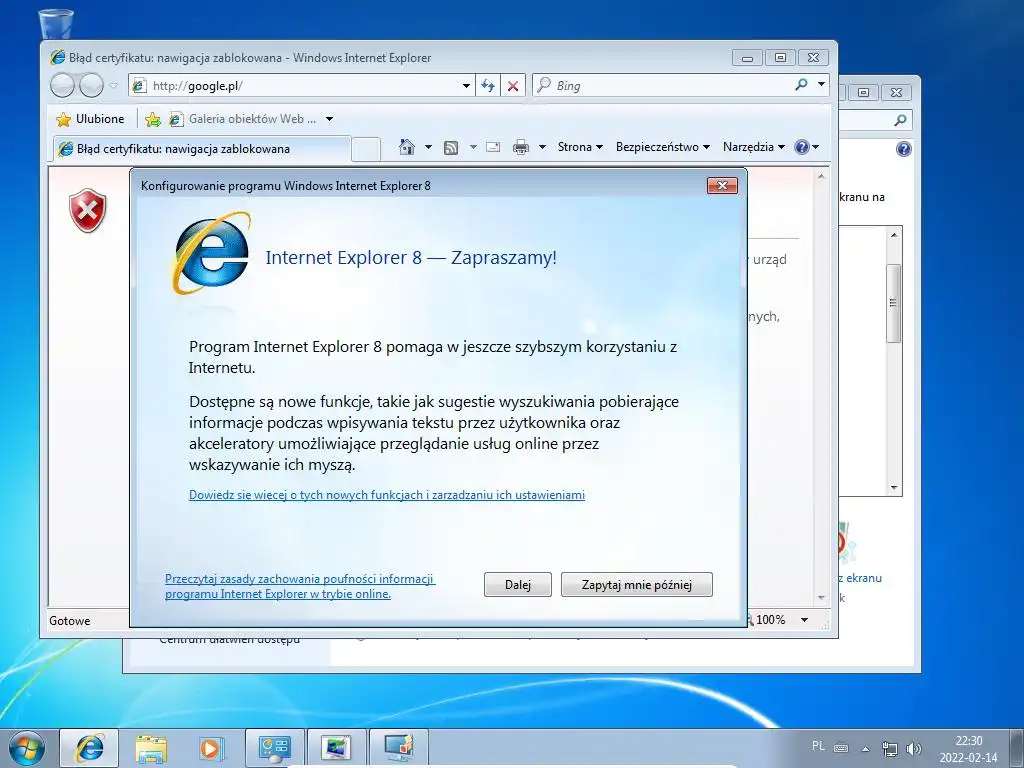This screenshot has width=1024, height=768.
Task: Open feeds dropdown arrow
Action: (x=473, y=147)
